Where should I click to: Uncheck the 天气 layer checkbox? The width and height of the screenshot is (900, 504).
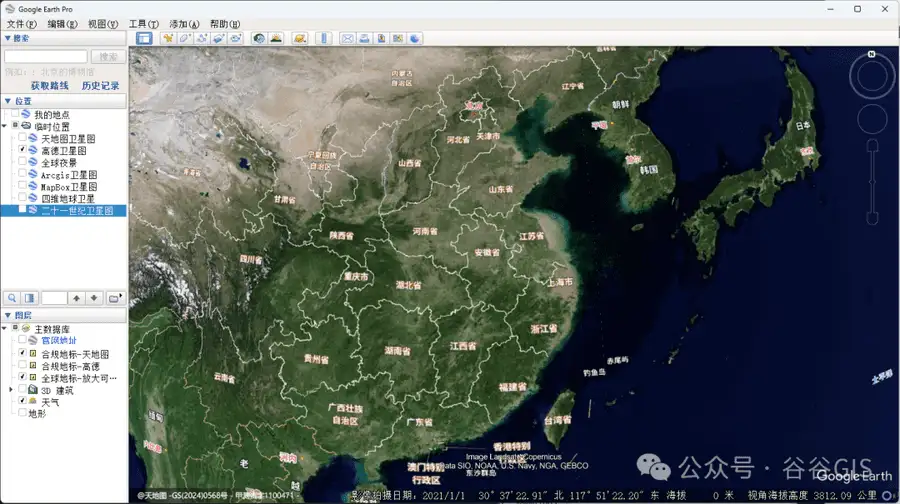(x=22, y=401)
